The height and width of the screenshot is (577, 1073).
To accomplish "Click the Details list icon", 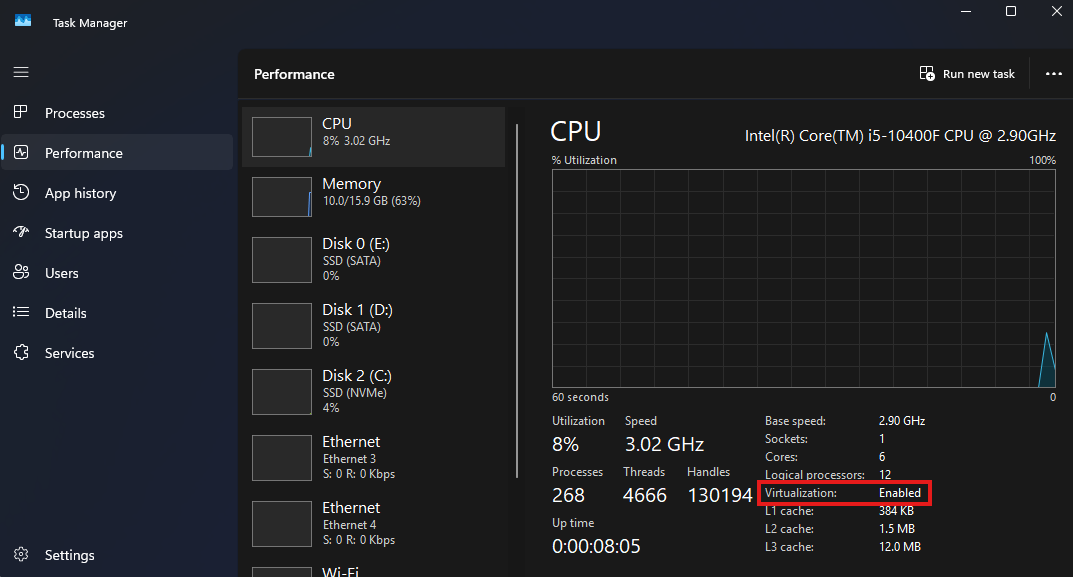I will 21,313.
